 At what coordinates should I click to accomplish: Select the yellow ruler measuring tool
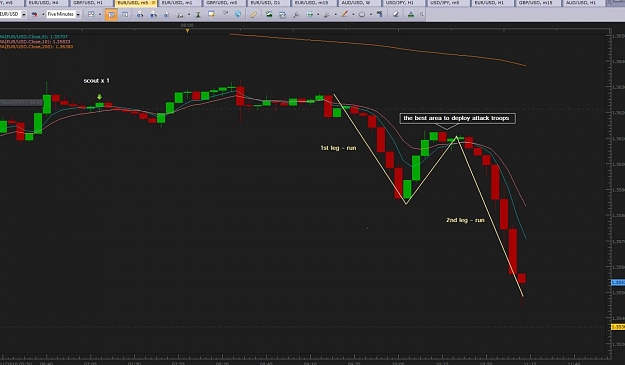(254, 14)
